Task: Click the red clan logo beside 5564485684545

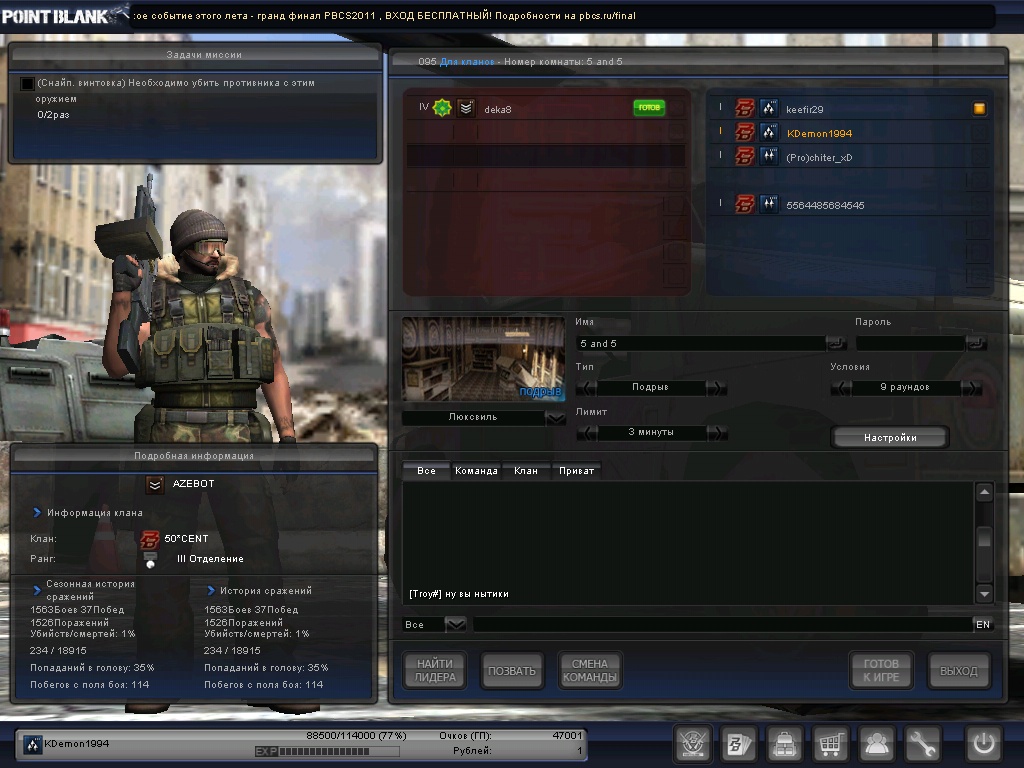Action: [x=744, y=204]
